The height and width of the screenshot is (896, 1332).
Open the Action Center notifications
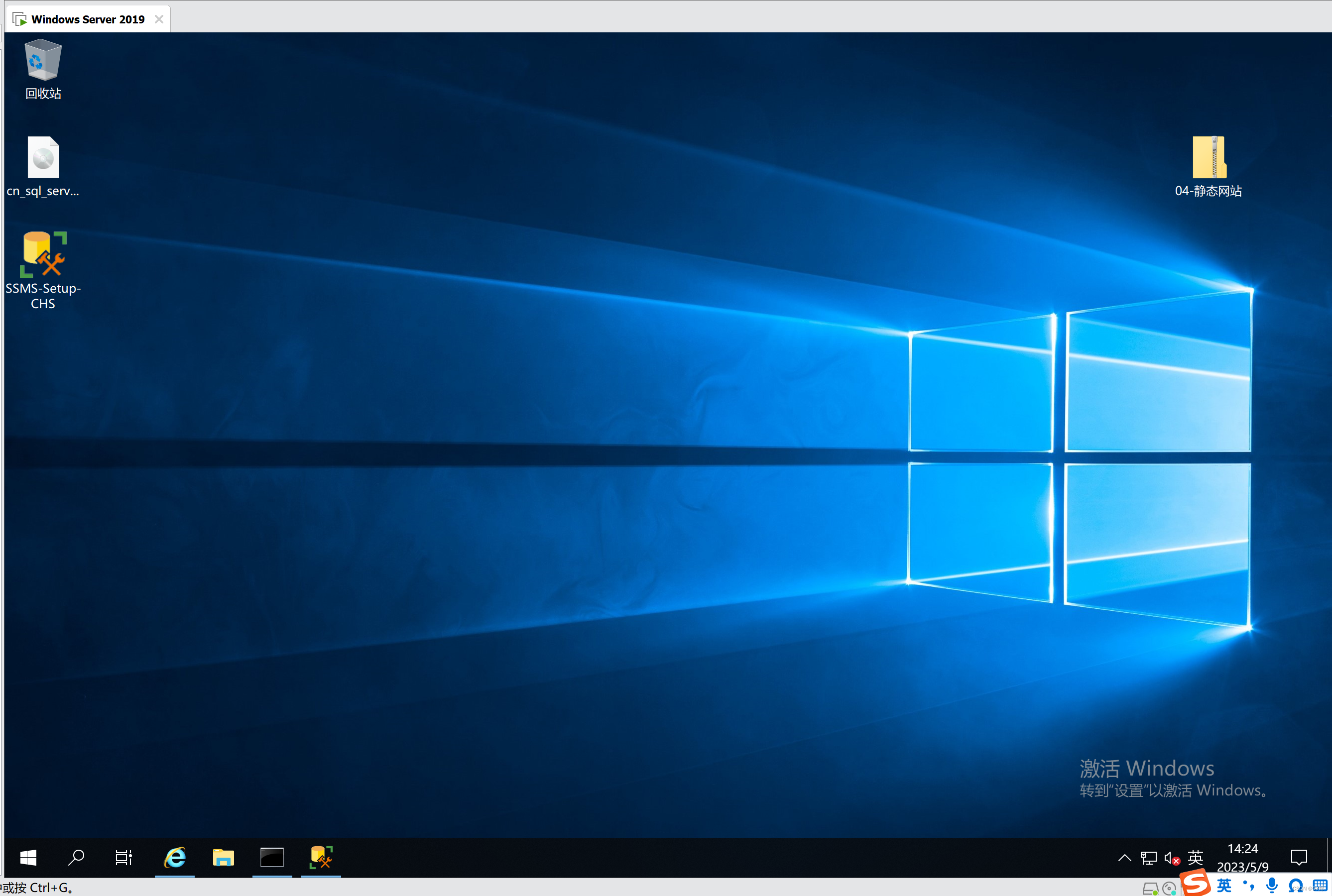click(1299, 857)
